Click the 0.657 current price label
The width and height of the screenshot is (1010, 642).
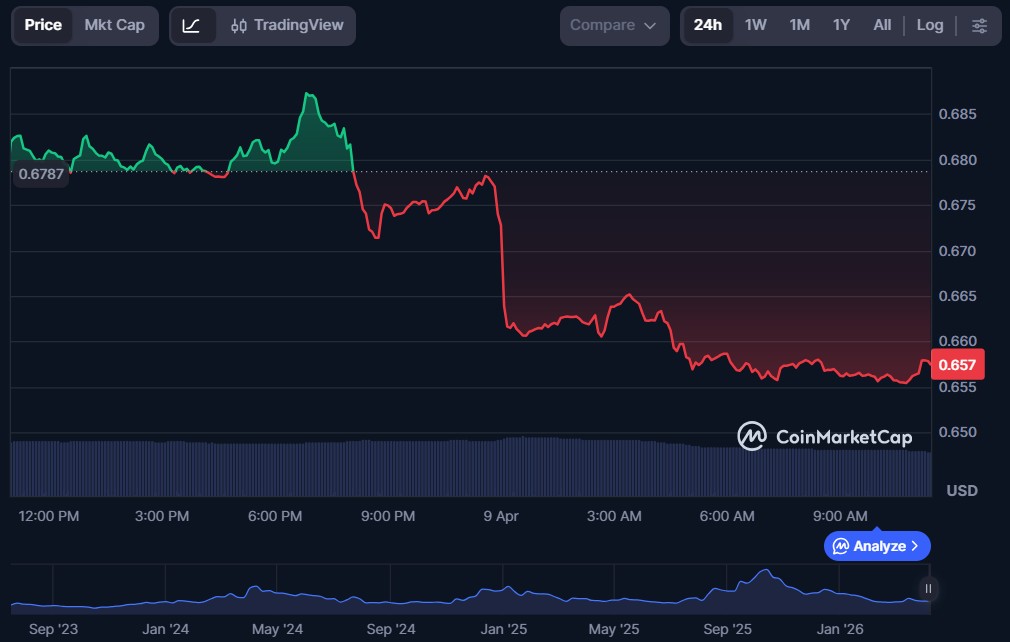957,364
